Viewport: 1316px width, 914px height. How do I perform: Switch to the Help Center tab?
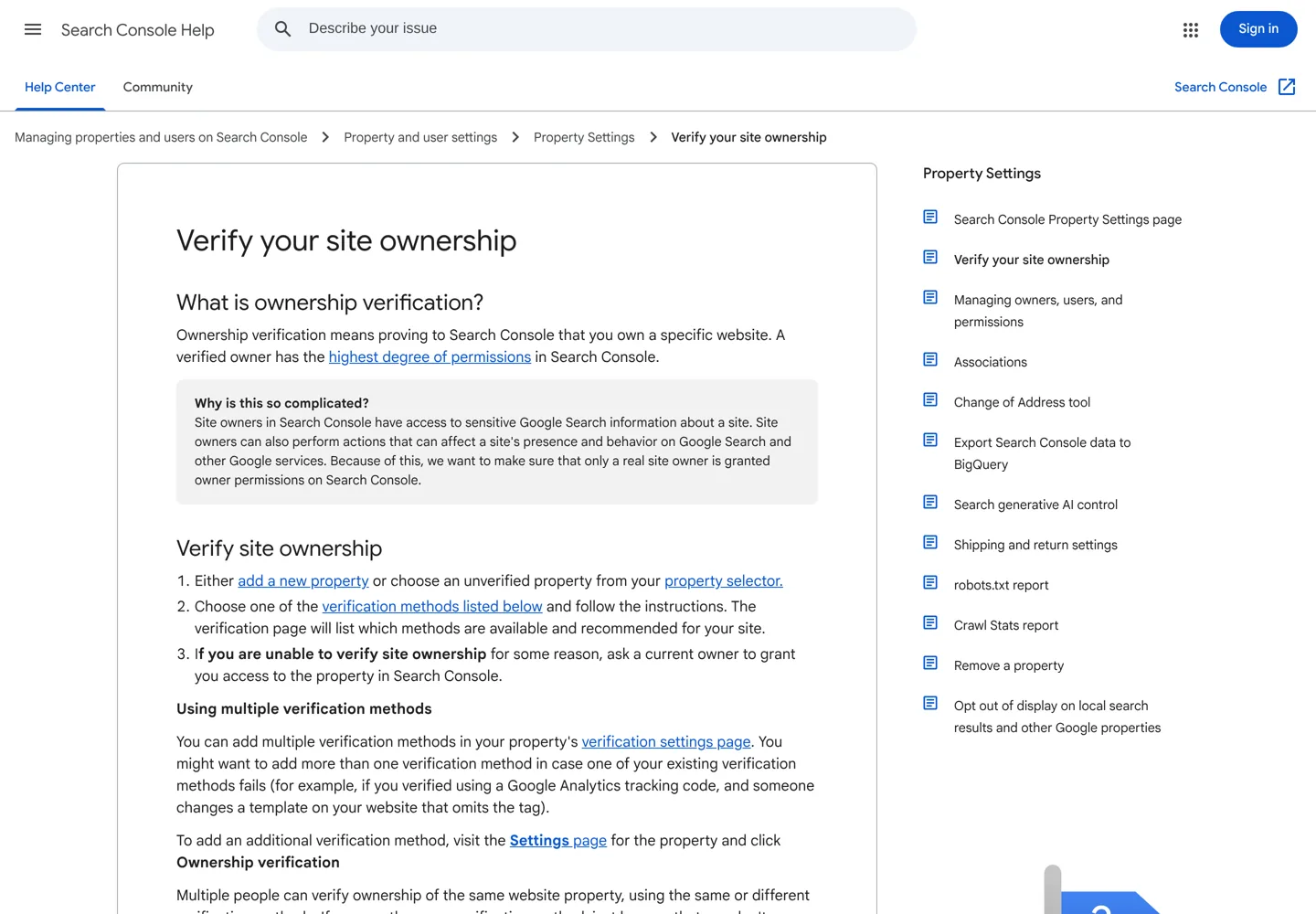[59, 87]
